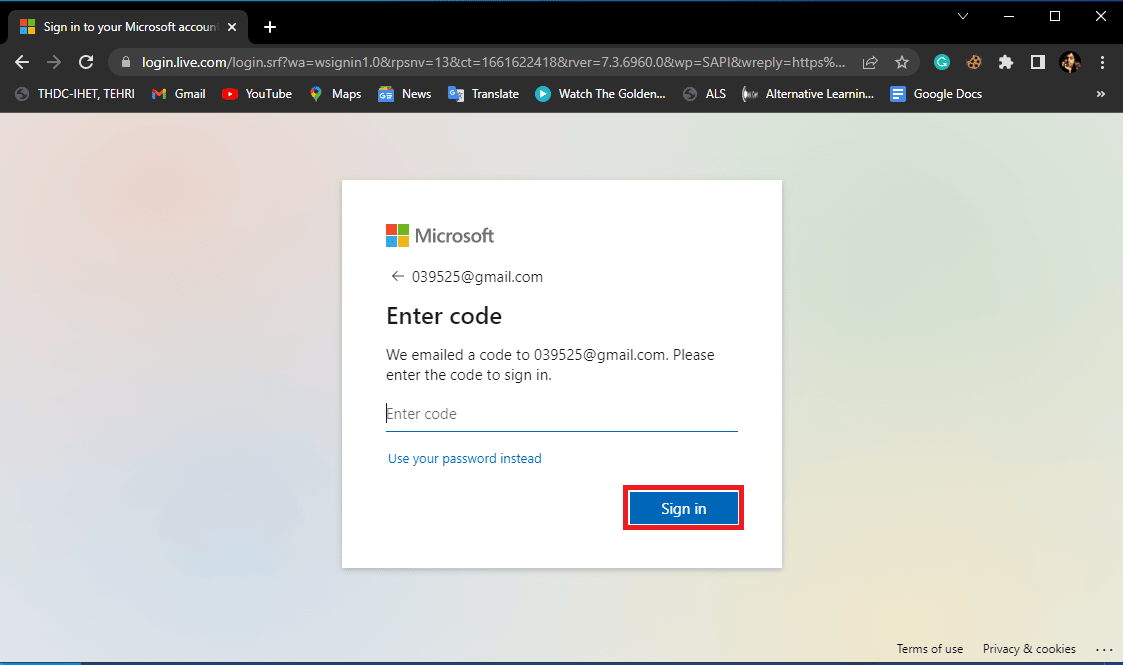Image resolution: width=1123 pixels, height=665 pixels.
Task: Open Watch The Golden bookmark
Action: [x=600, y=94]
